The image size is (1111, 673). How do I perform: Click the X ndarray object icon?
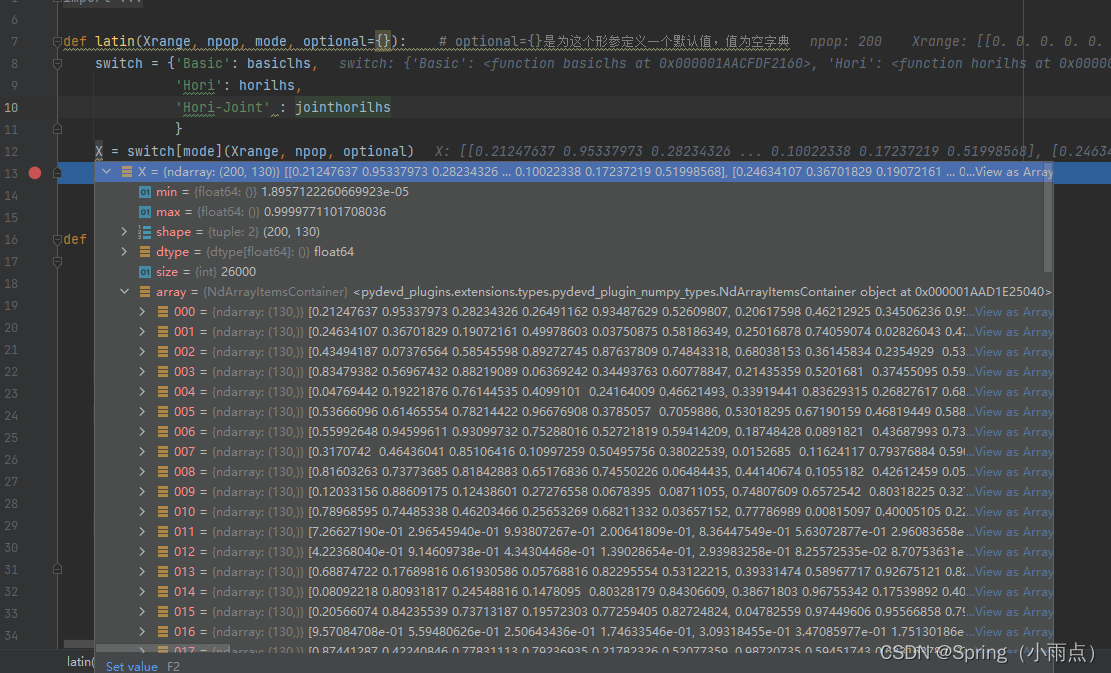pos(127,171)
